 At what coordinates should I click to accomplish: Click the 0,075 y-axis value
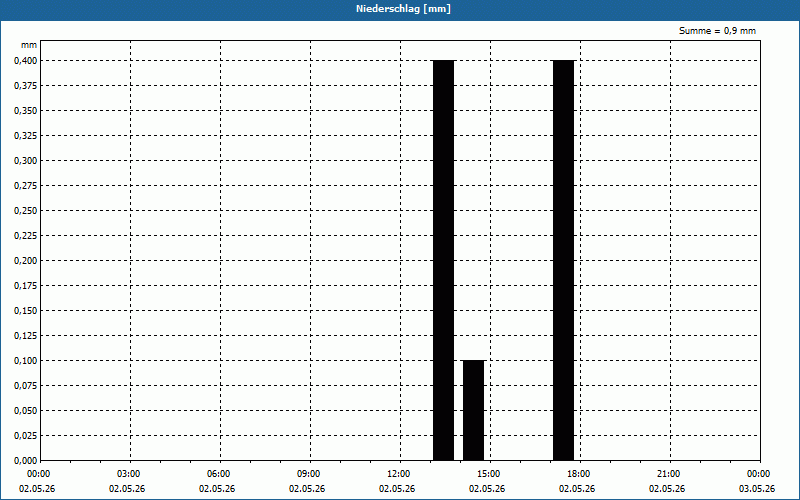(x=25, y=386)
